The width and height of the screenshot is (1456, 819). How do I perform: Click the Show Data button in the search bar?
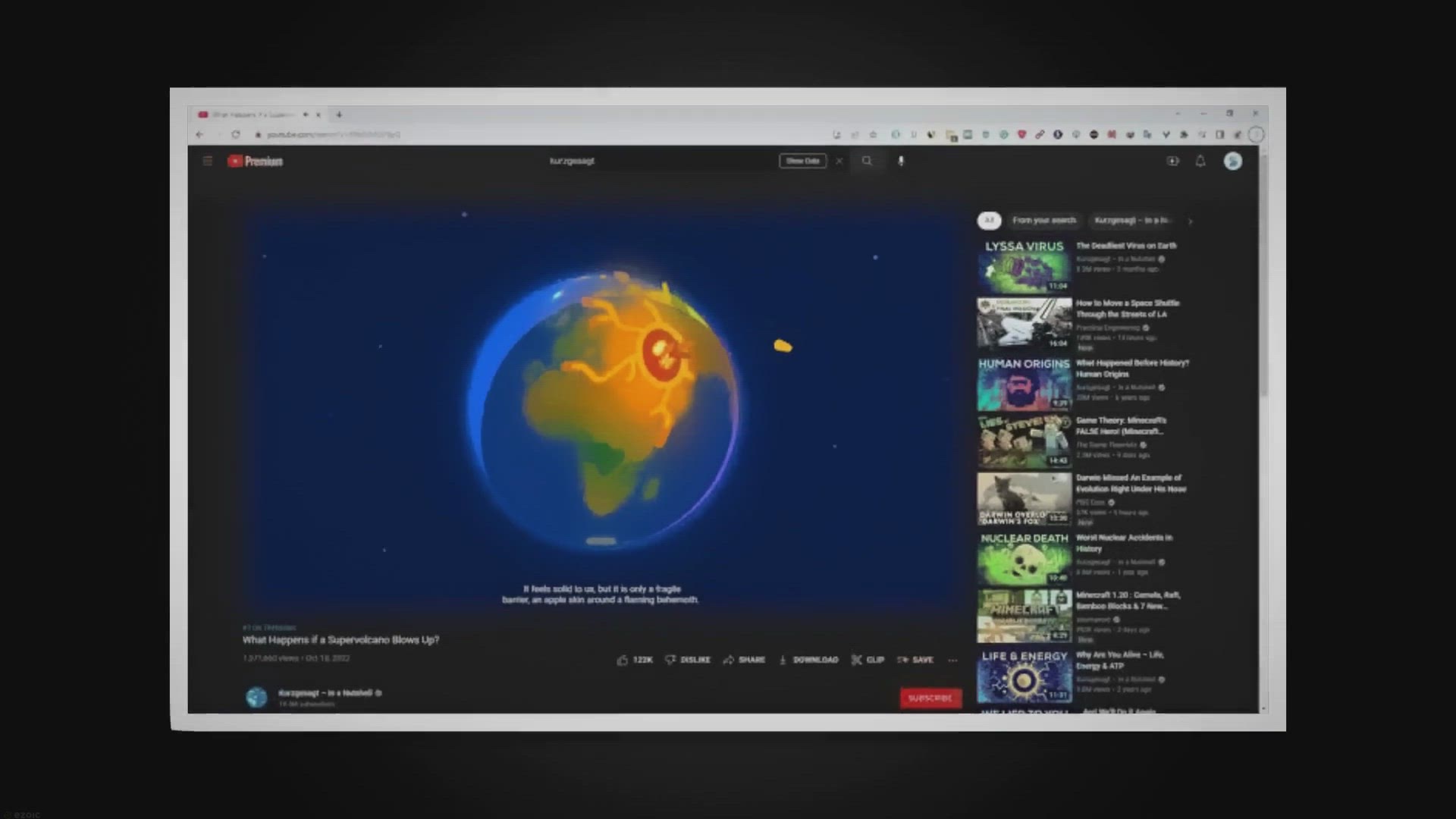[802, 161]
